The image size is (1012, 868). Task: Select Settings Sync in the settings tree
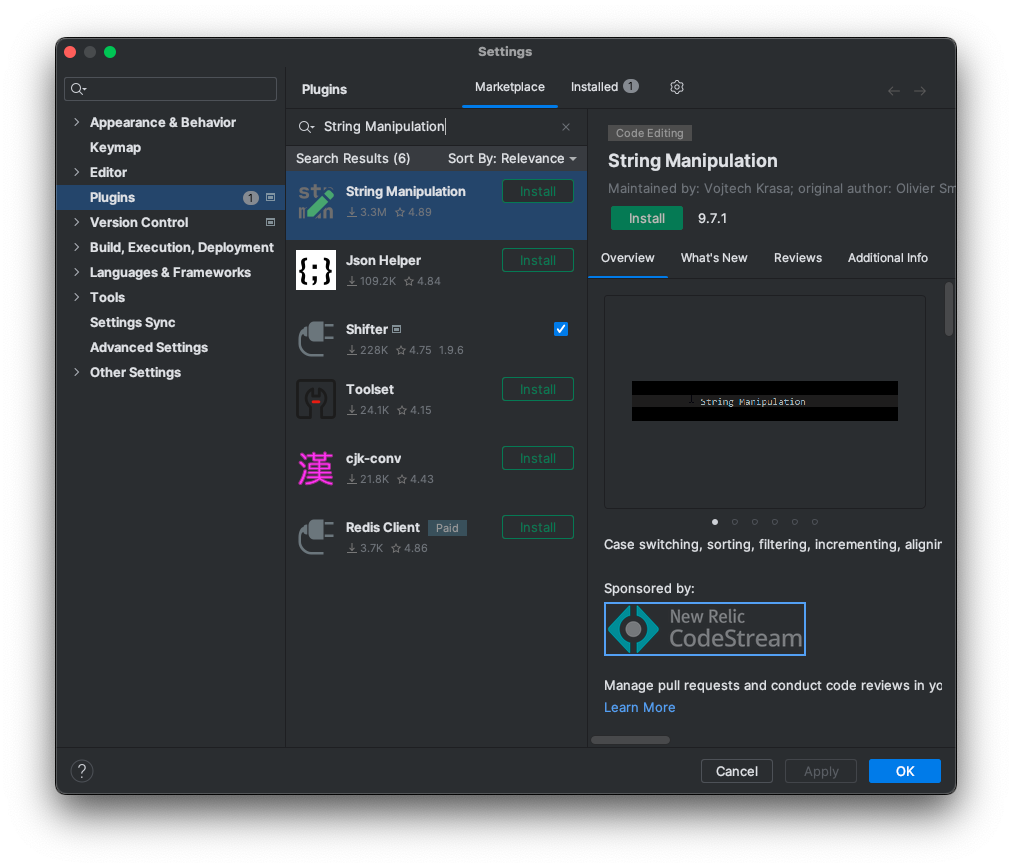[x=132, y=322]
